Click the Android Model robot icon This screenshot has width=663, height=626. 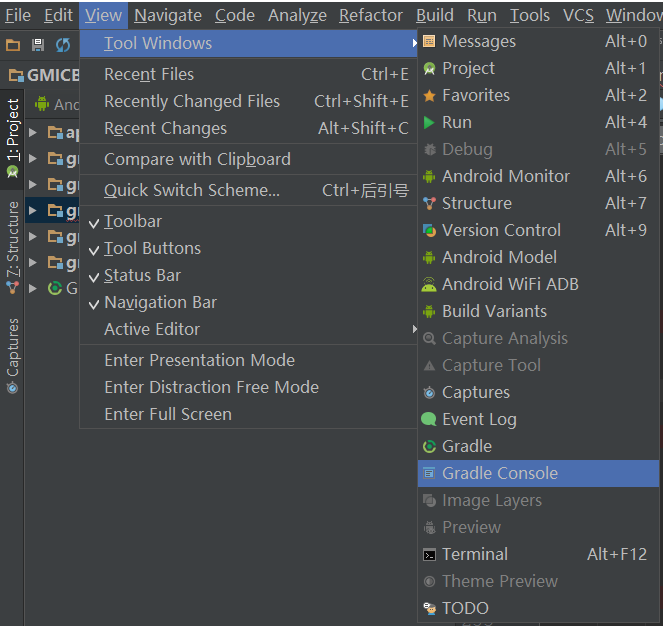tap(429, 258)
